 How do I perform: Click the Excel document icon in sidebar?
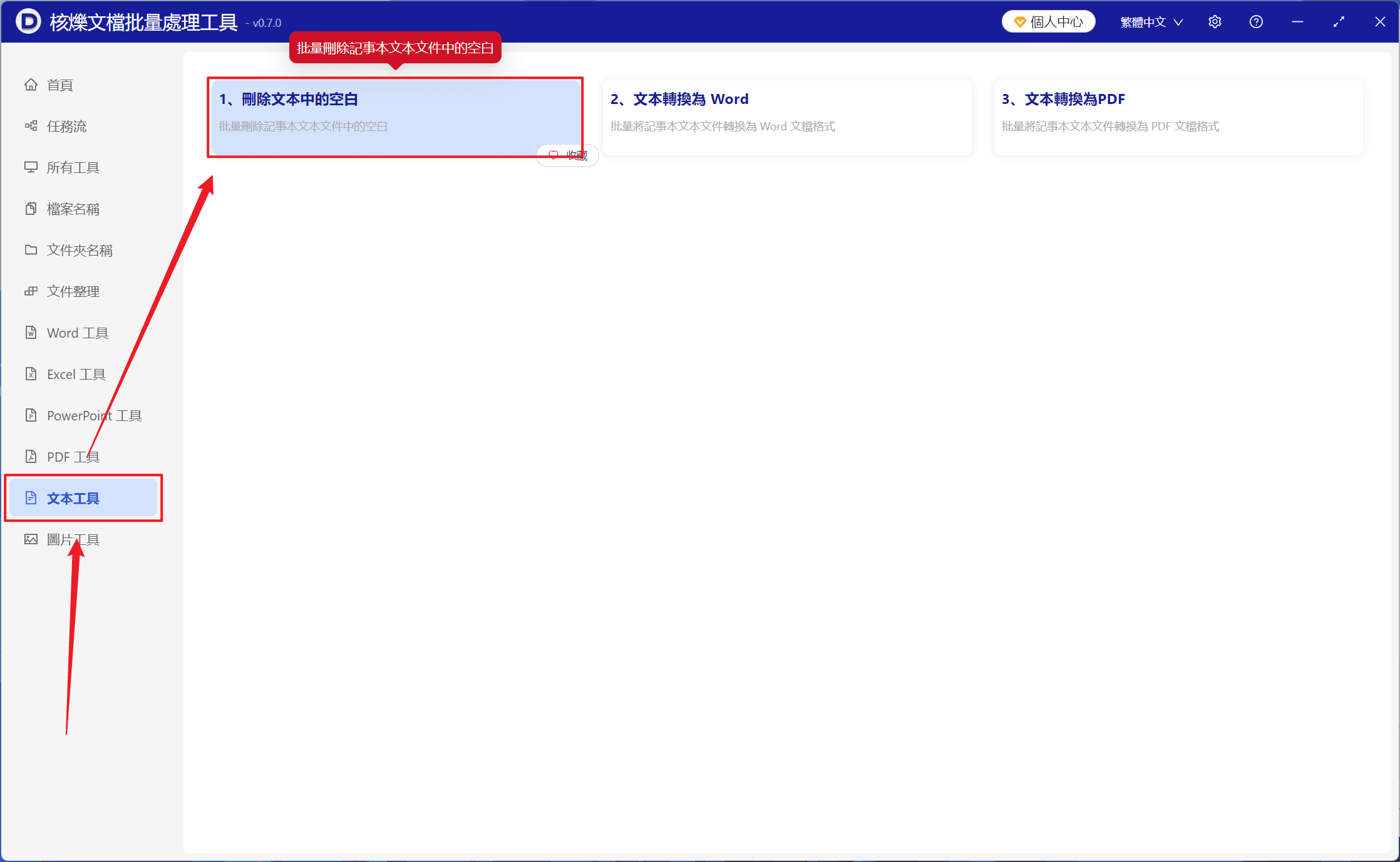[x=31, y=374]
